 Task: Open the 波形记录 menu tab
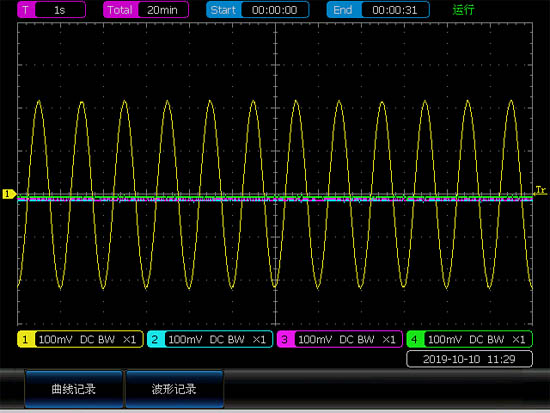tap(174, 389)
